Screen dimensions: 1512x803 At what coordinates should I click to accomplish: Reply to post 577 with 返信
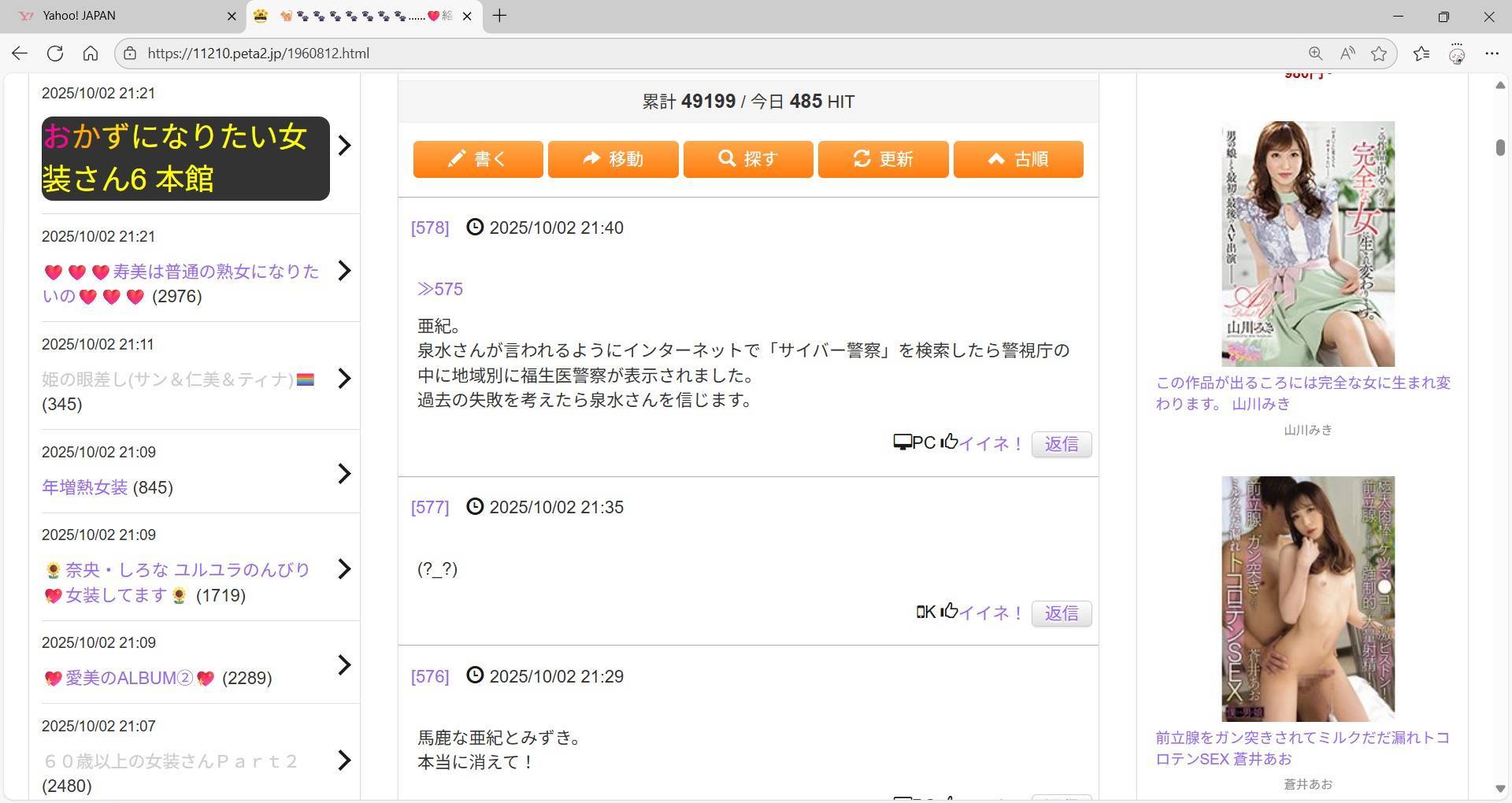coord(1061,613)
